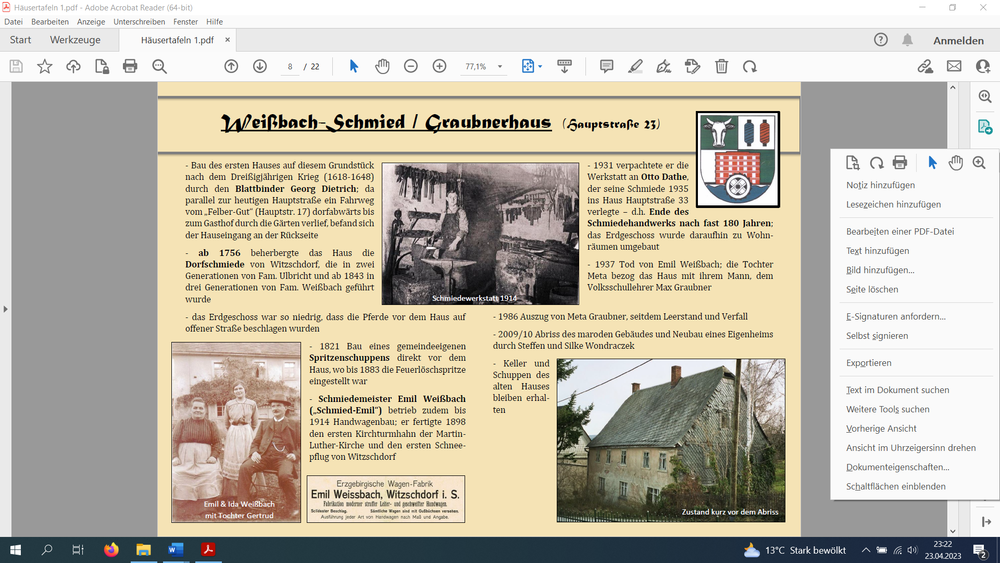The height and width of the screenshot is (563, 1000).
Task: Open Word from the Windows taskbar
Action: pyautogui.click(x=176, y=550)
